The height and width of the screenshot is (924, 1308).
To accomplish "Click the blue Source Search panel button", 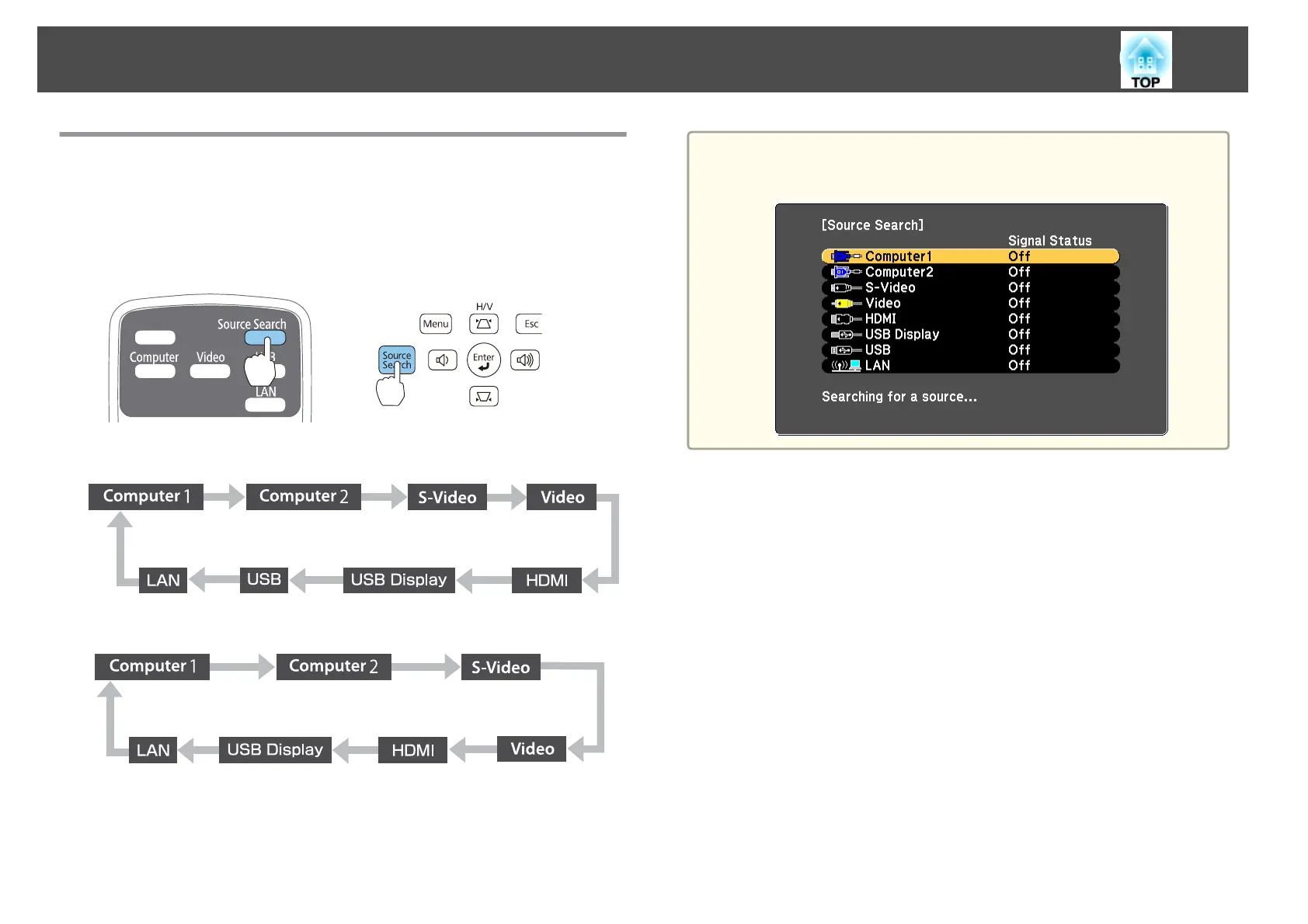I will click(397, 360).
